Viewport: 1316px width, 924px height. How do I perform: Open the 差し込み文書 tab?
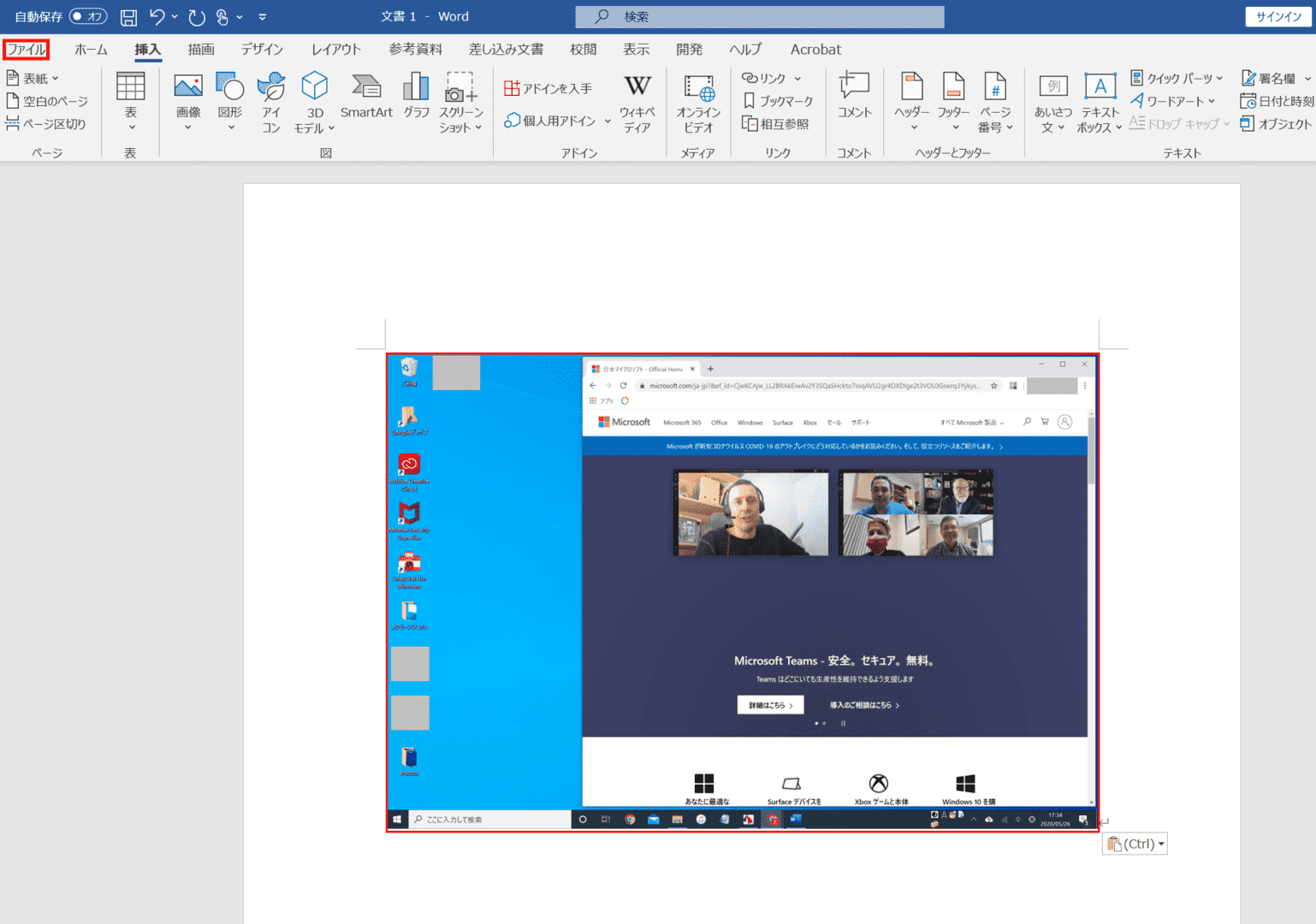(x=506, y=50)
